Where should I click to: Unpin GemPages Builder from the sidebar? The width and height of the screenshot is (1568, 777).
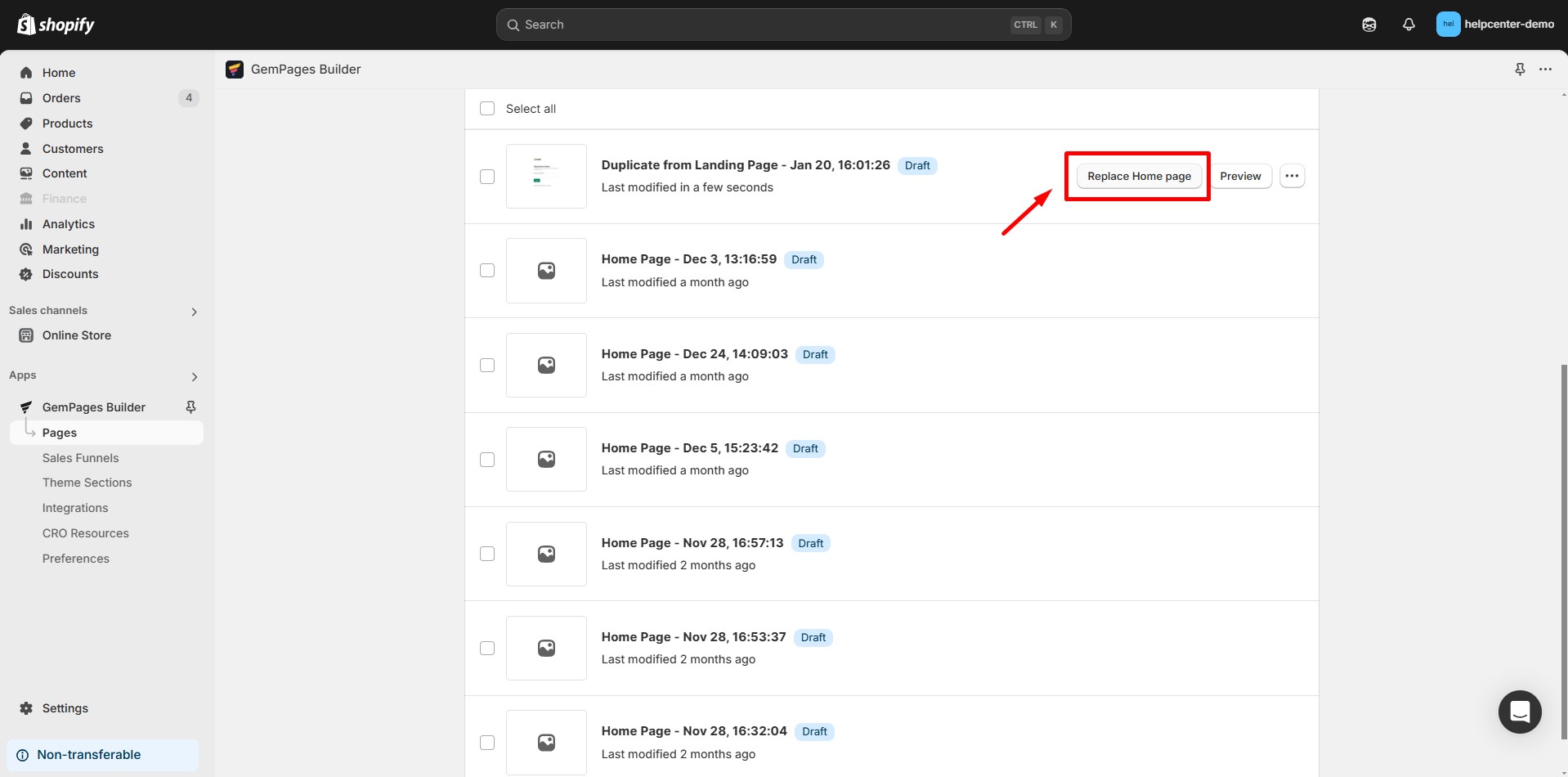(x=190, y=406)
